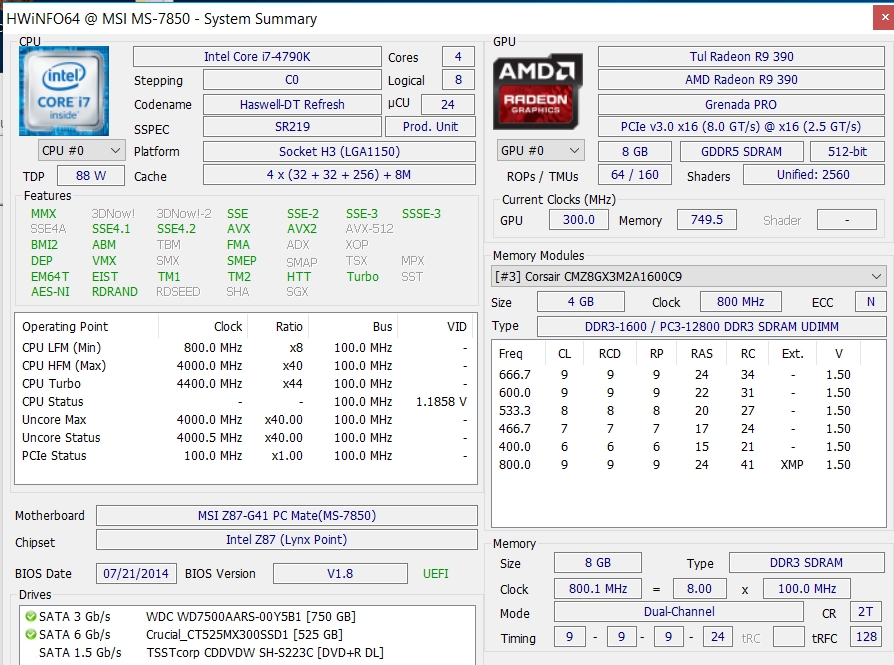Click the BIOS Version V1.8 field
Viewport: 894px width, 665px height.
click(x=340, y=574)
